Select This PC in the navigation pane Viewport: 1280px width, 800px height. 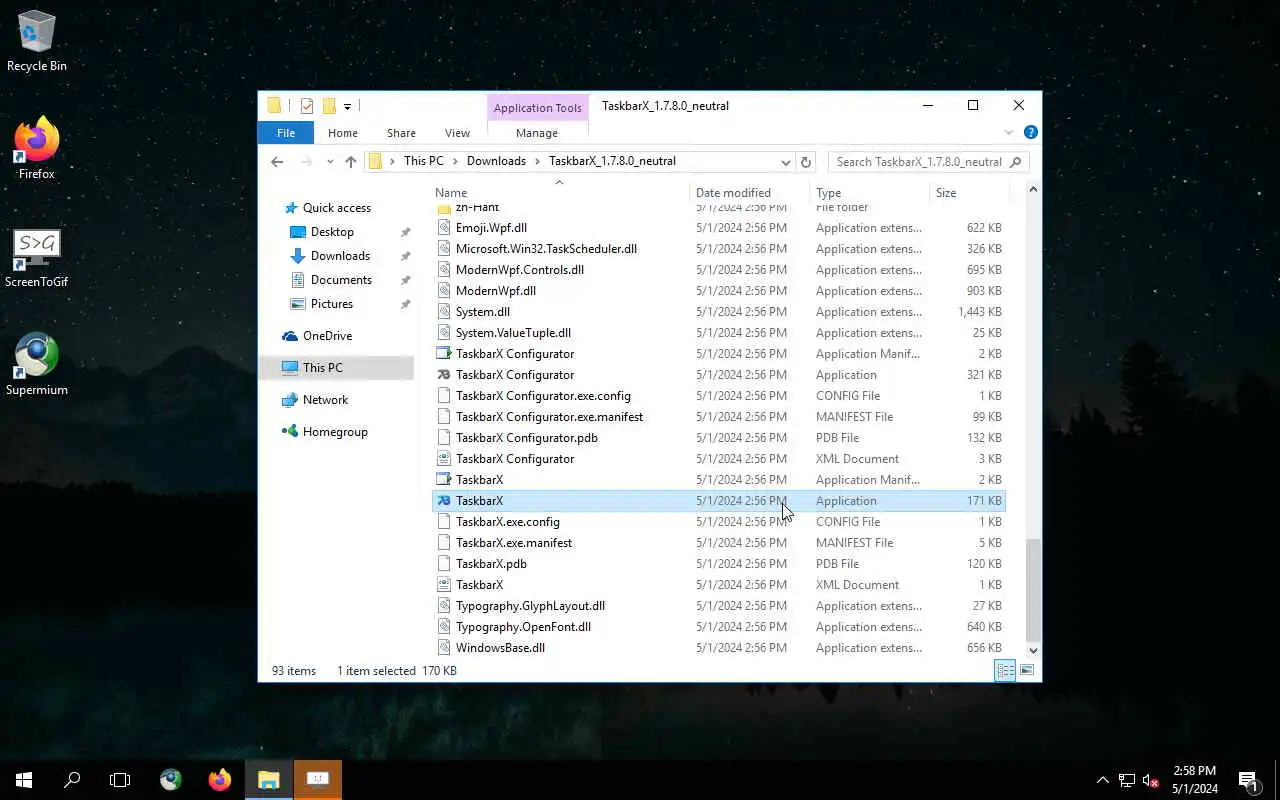click(337, 368)
